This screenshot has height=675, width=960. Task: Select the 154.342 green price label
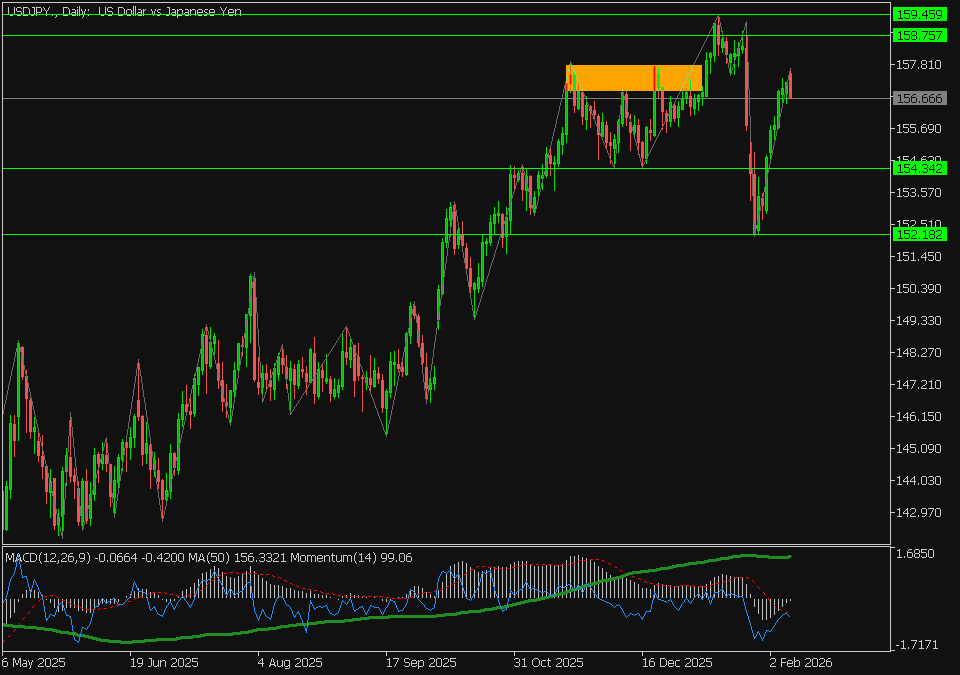918,168
